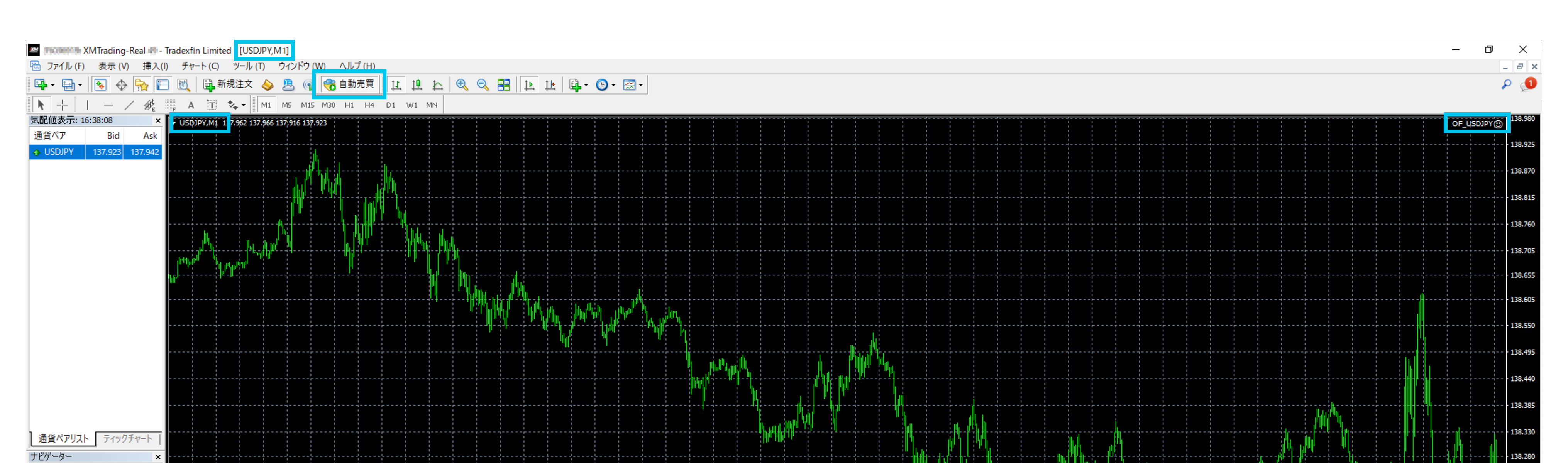The image size is (1568, 463).
Task: Click the 新規注文 new order button
Action: click(x=228, y=84)
